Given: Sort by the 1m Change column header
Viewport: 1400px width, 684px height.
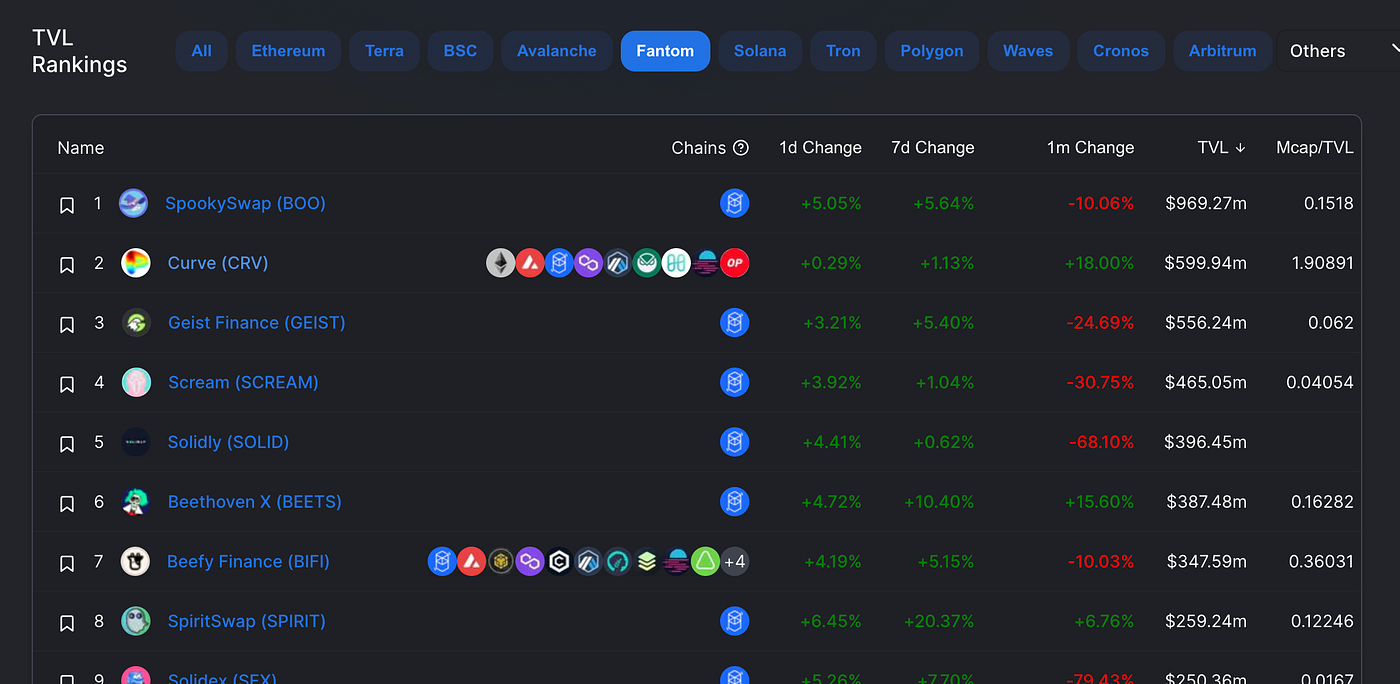Looking at the screenshot, I should point(1090,148).
